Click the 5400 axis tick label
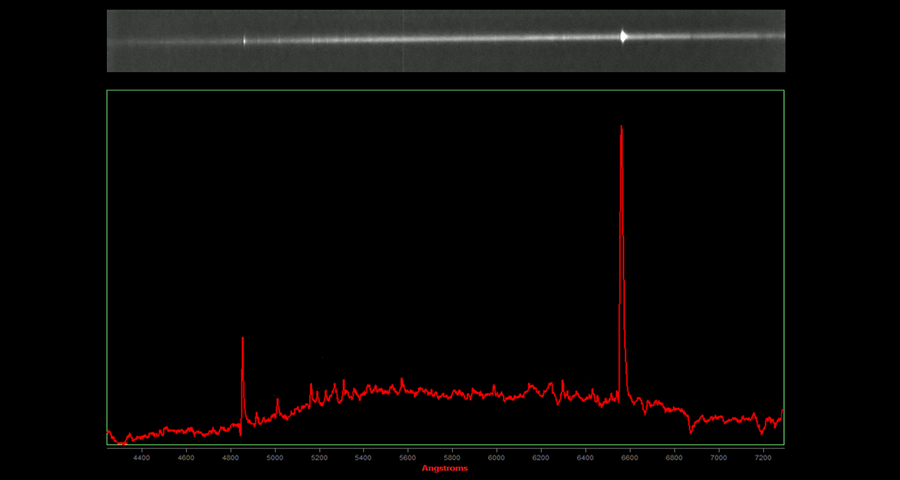The height and width of the screenshot is (480, 900). [x=363, y=458]
